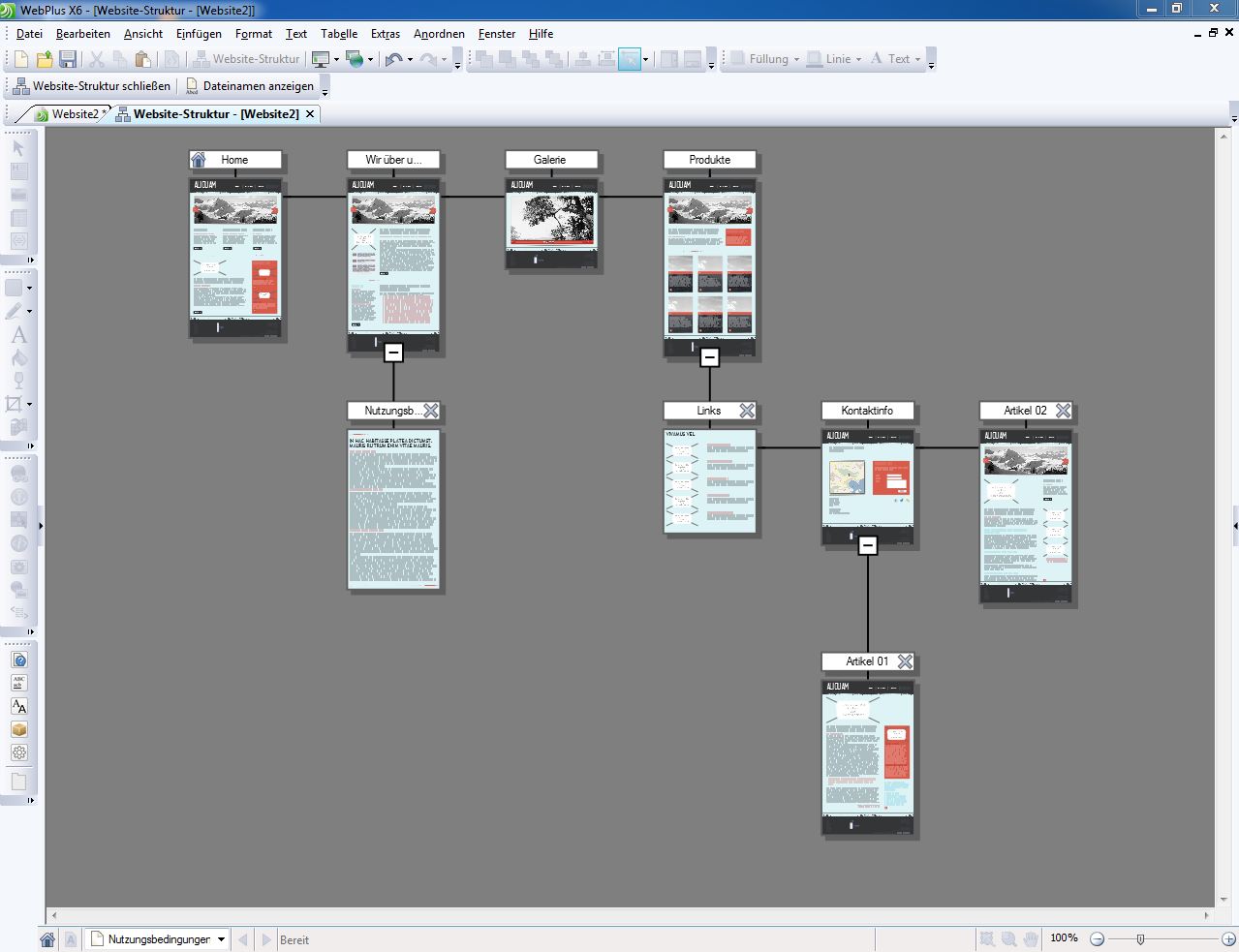Select the Text tool in the left toolbar

pos(18,335)
